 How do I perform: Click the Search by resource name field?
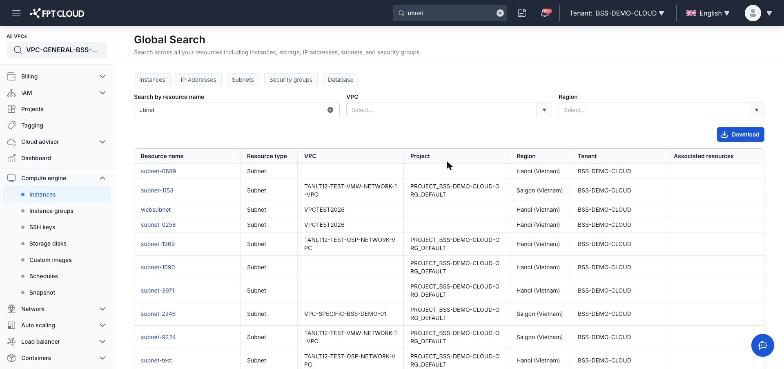click(236, 110)
